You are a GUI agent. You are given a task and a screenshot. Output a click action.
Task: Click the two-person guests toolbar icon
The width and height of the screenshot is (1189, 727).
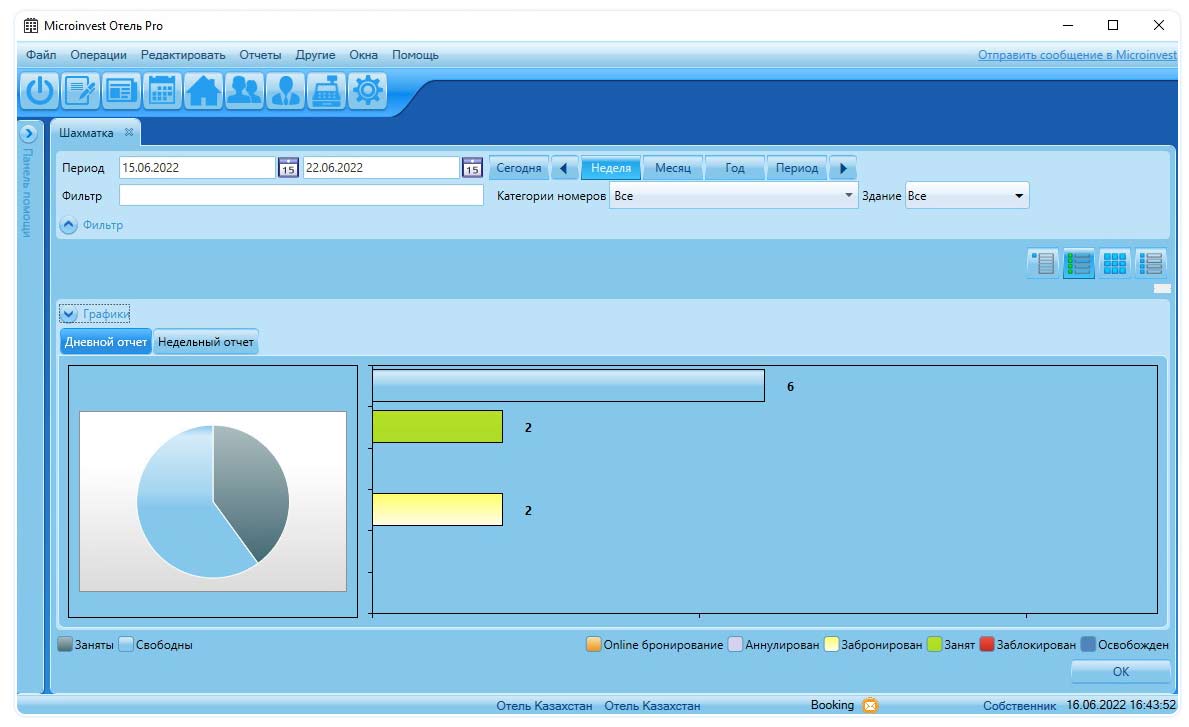click(x=244, y=91)
